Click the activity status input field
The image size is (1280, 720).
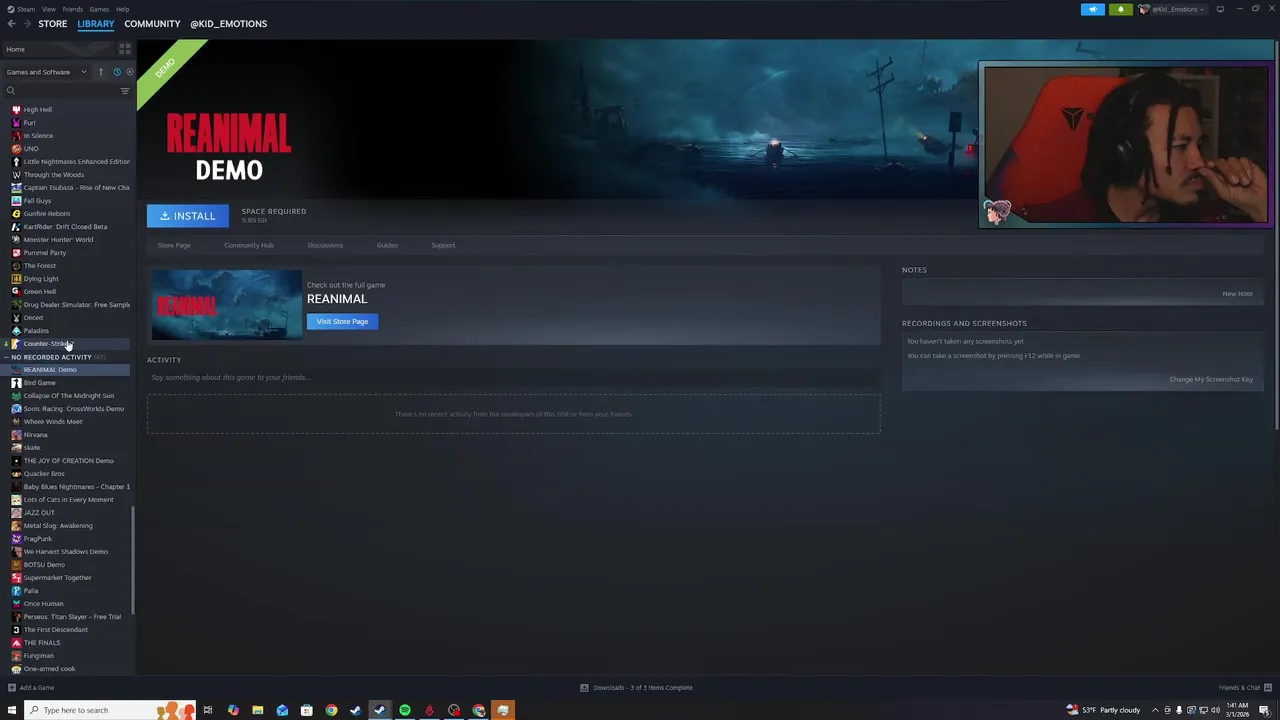click(x=513, y=377)
